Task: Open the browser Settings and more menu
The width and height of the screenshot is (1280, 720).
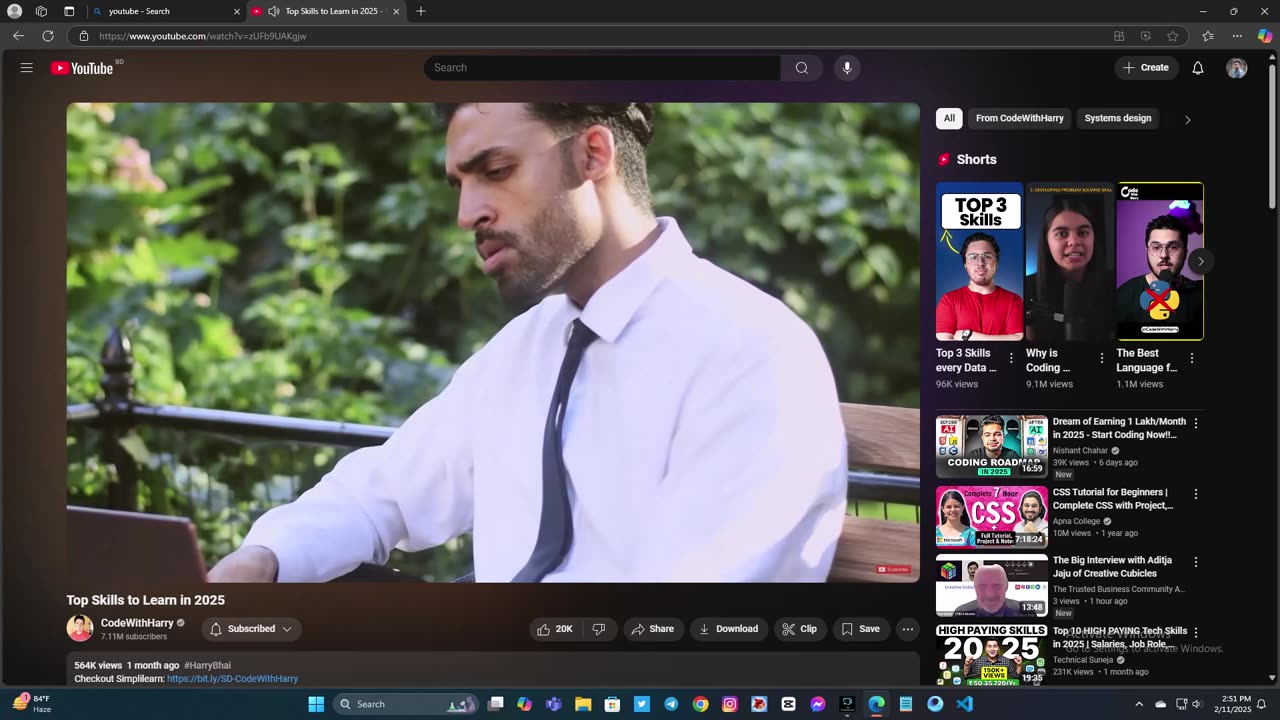Action: (1237, 36)
